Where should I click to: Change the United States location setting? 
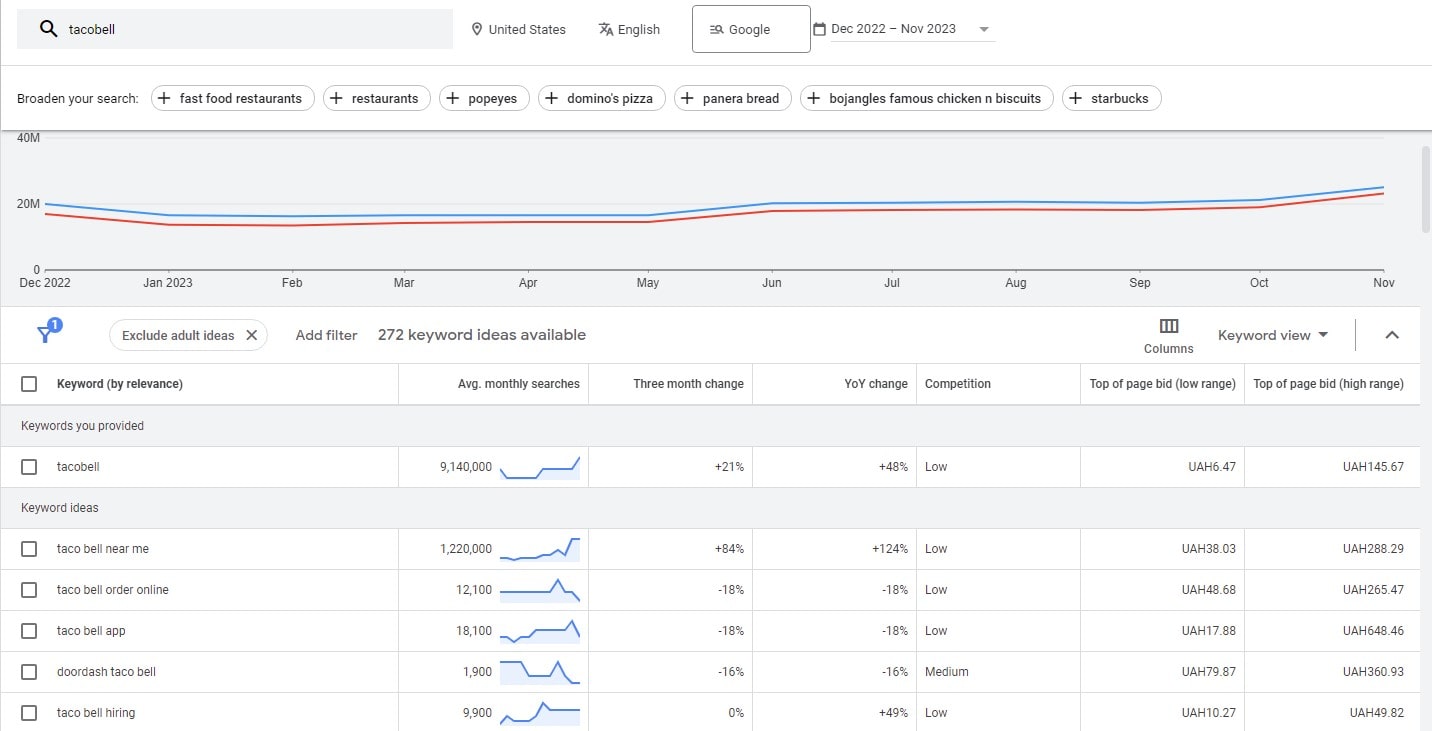(x=518, y=29)
